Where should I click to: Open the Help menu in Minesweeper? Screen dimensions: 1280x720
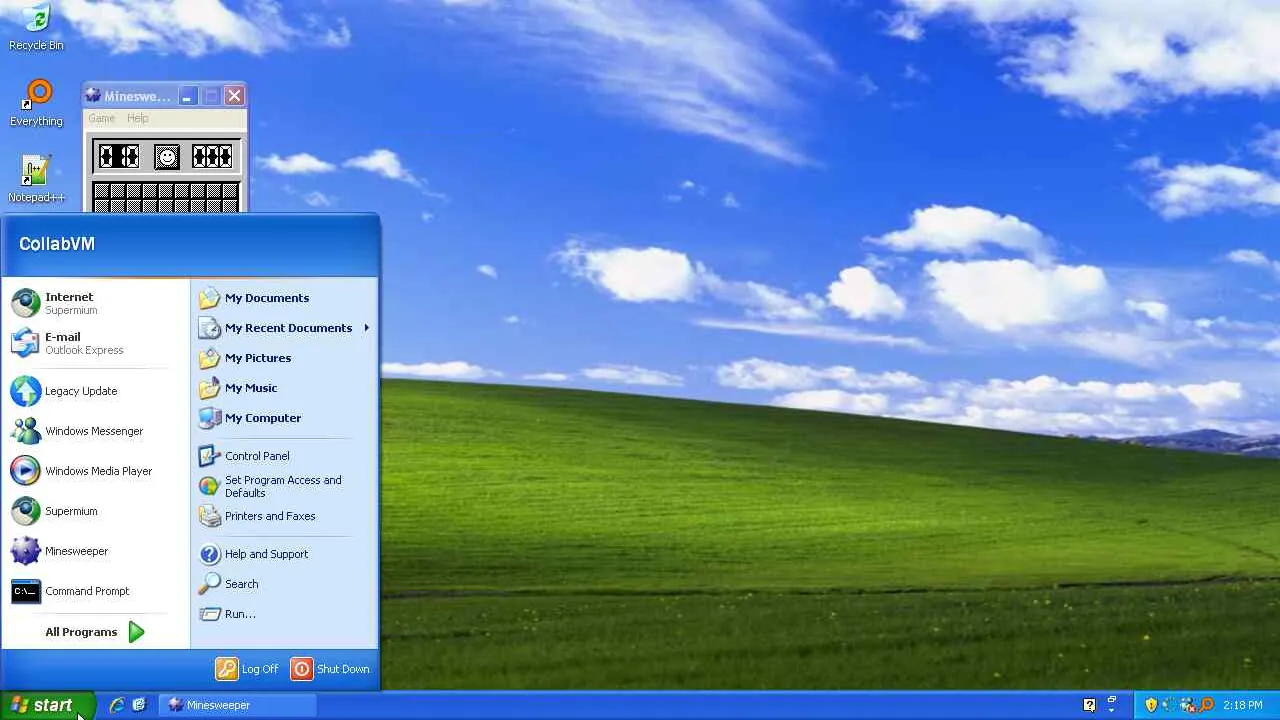coord(138,118)
